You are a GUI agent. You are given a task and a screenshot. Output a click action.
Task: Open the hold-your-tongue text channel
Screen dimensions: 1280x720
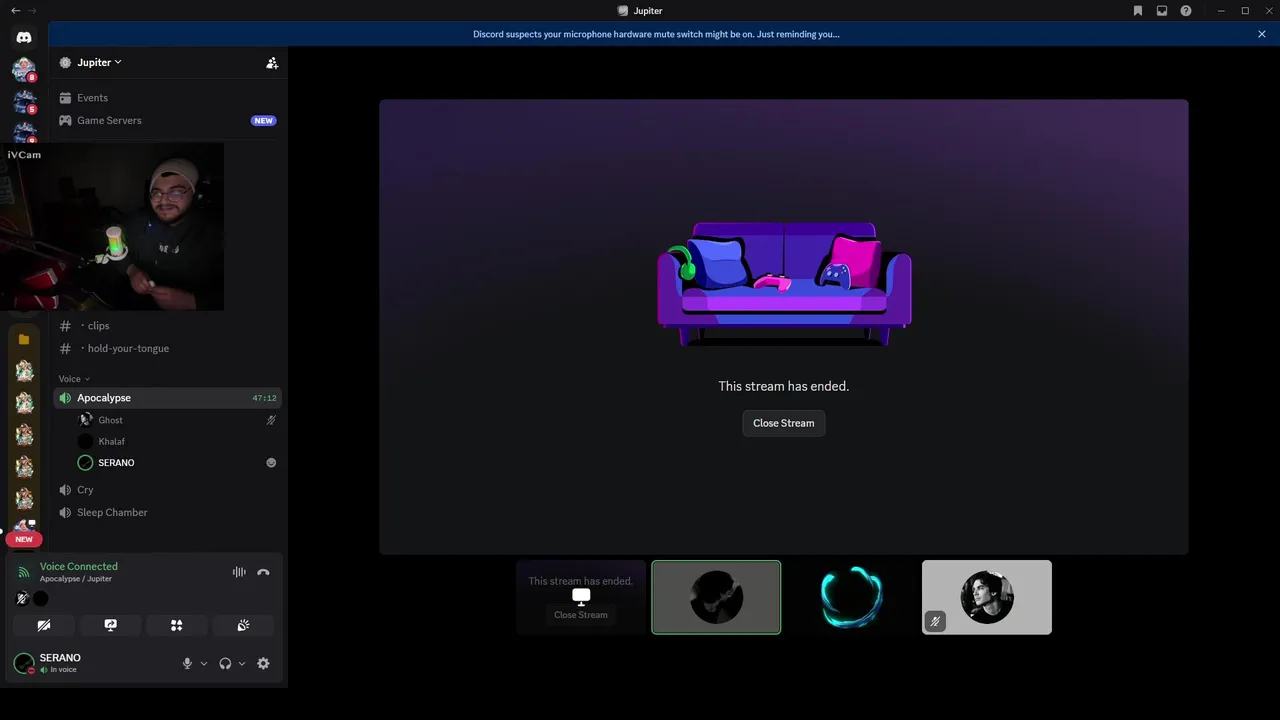pos(167,348)
